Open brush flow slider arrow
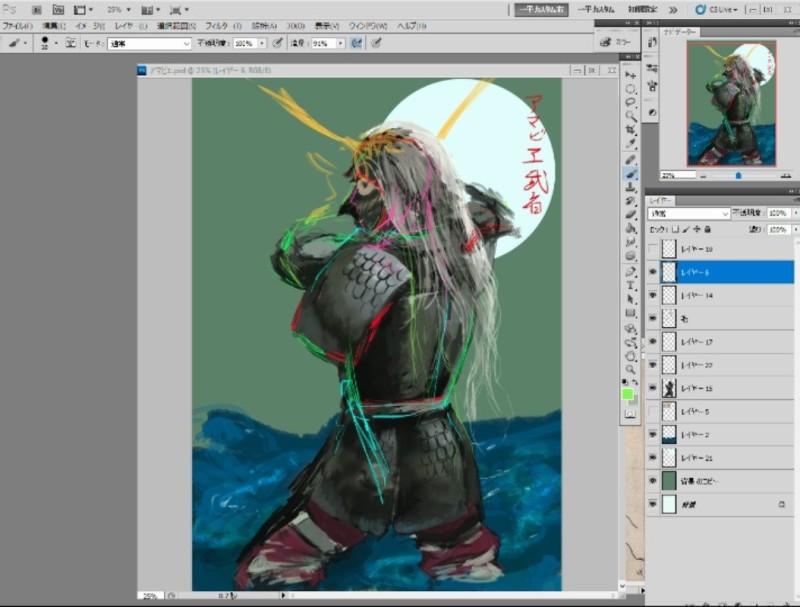 coord(340,44)
